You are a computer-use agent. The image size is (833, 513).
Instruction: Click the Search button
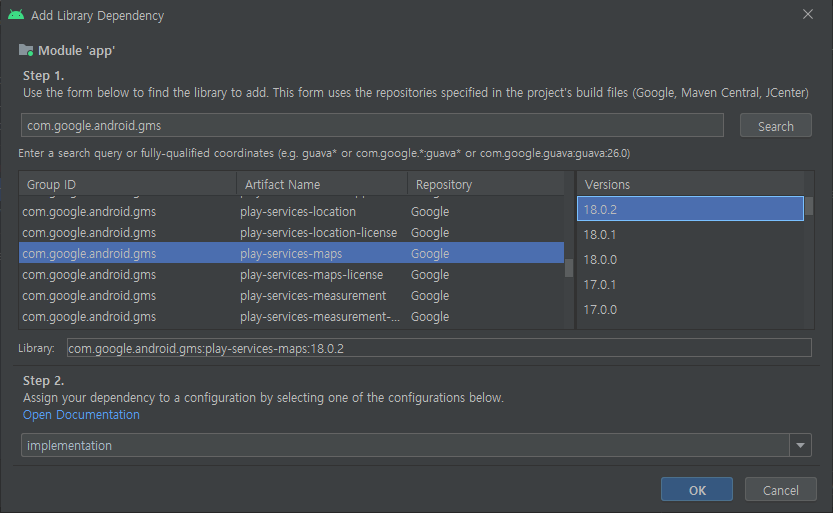tap(775, 126)
